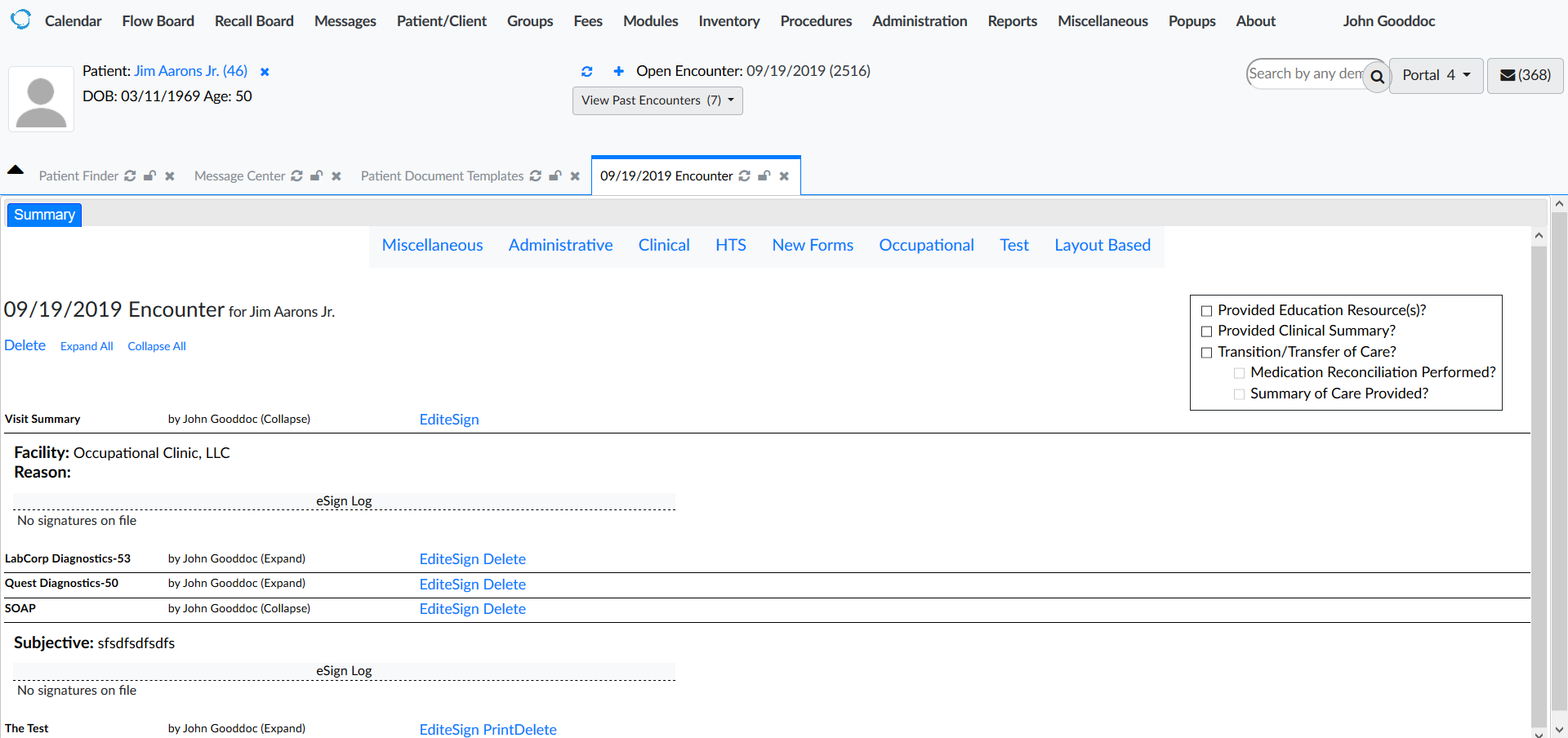This screenshot has height=738, width=1568.
Task: Refresh the Patient Finder tab
Action: click(131, 176)
